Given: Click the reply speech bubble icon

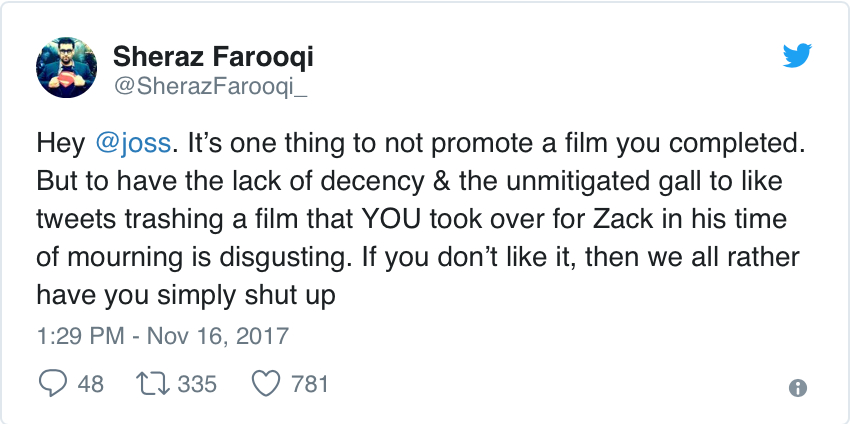Looking at the screenshot, I should [52, 383].
